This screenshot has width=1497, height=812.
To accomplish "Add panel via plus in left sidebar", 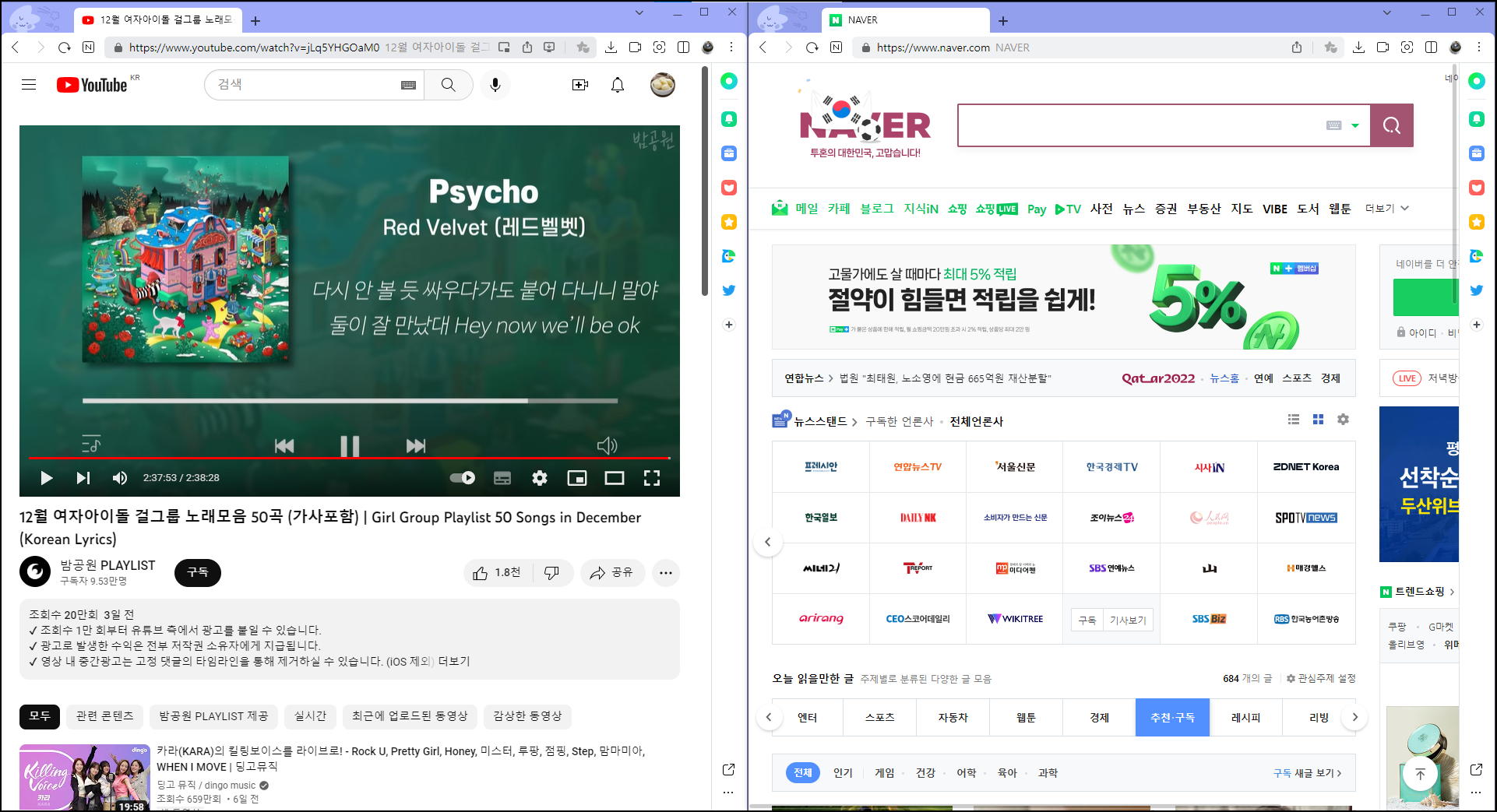I will click(729, 325).
